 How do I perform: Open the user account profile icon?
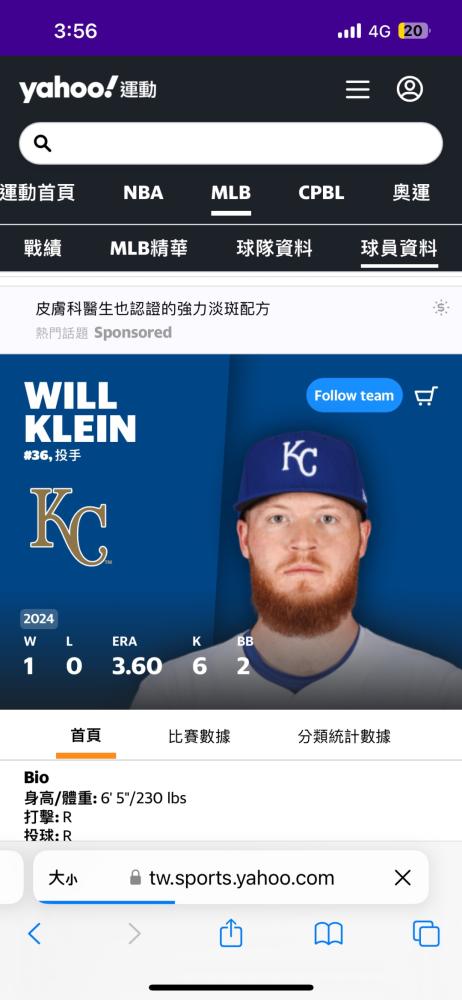[410, 89]
